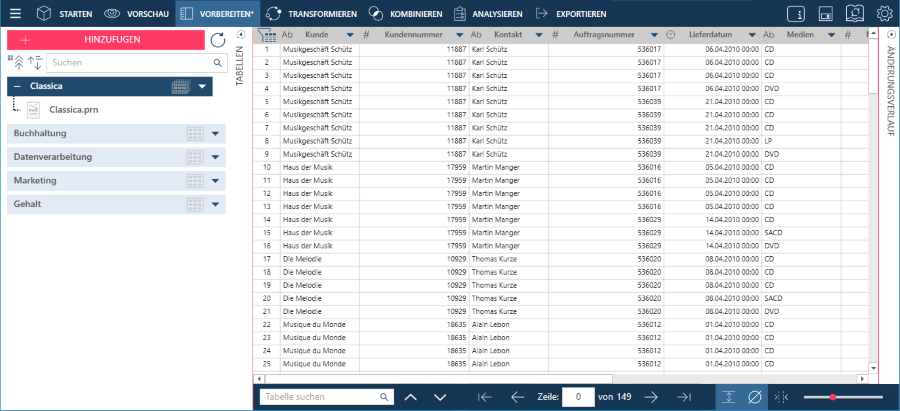This screenshot has height=411, width=900.
Task: Click the horizontal scrollbar thumb
Action: click(x=439, y=379)
